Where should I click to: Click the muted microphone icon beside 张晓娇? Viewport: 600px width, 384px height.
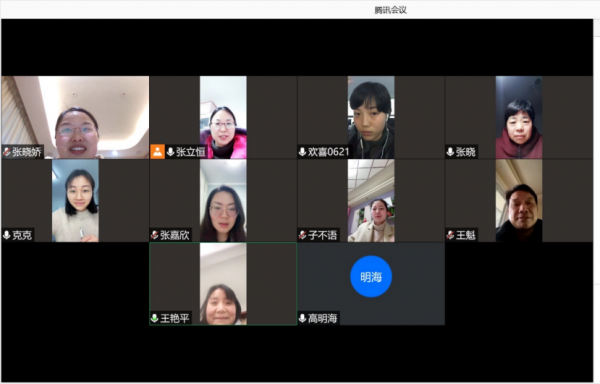pos(7,152)
